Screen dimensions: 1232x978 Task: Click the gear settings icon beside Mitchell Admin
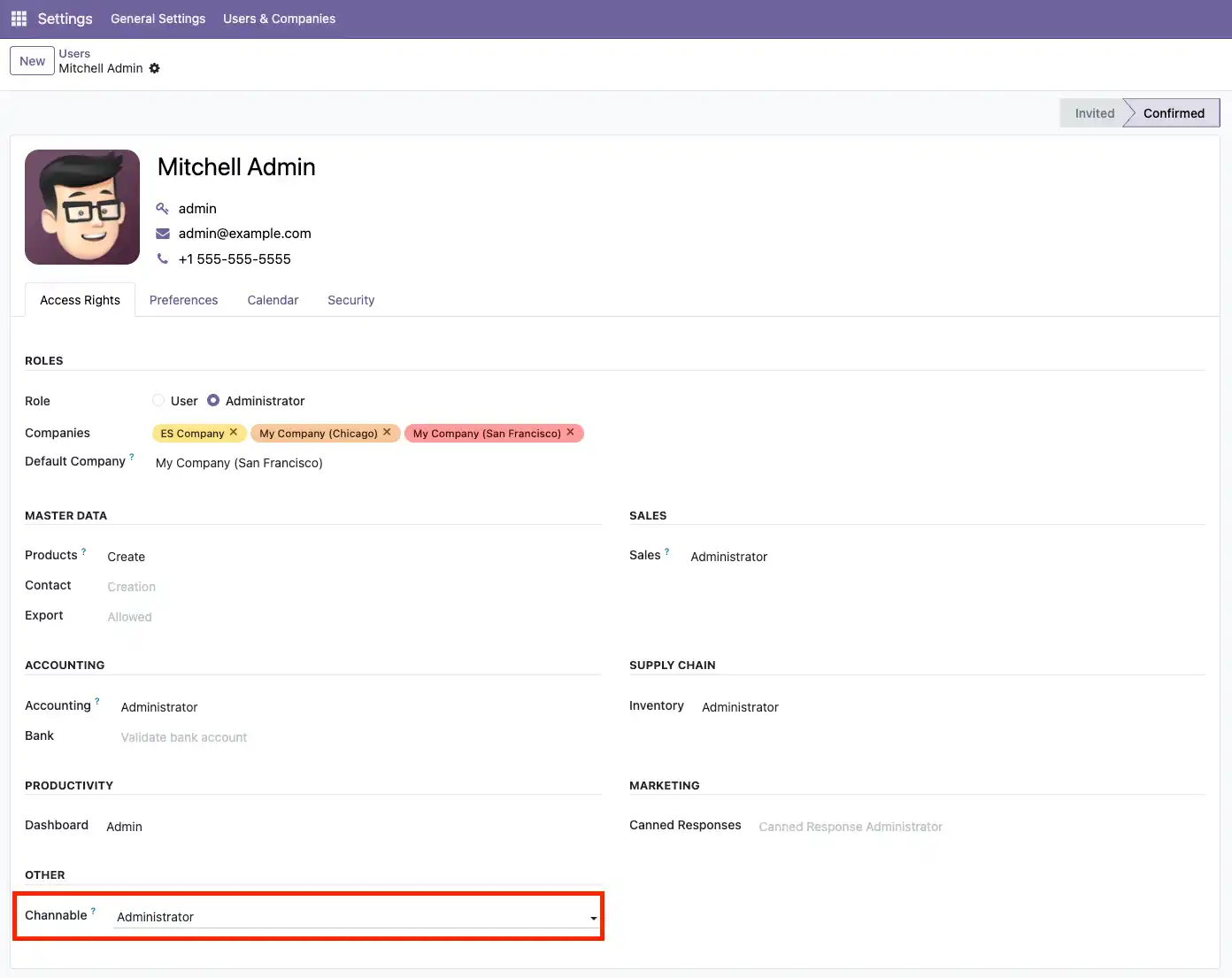pos(155,68)
